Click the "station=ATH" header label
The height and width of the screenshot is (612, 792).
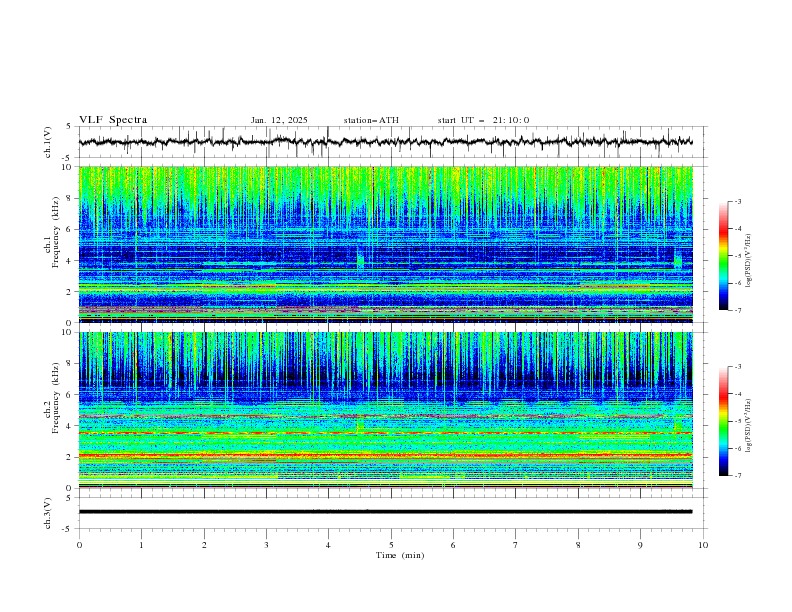coord(371,120)
